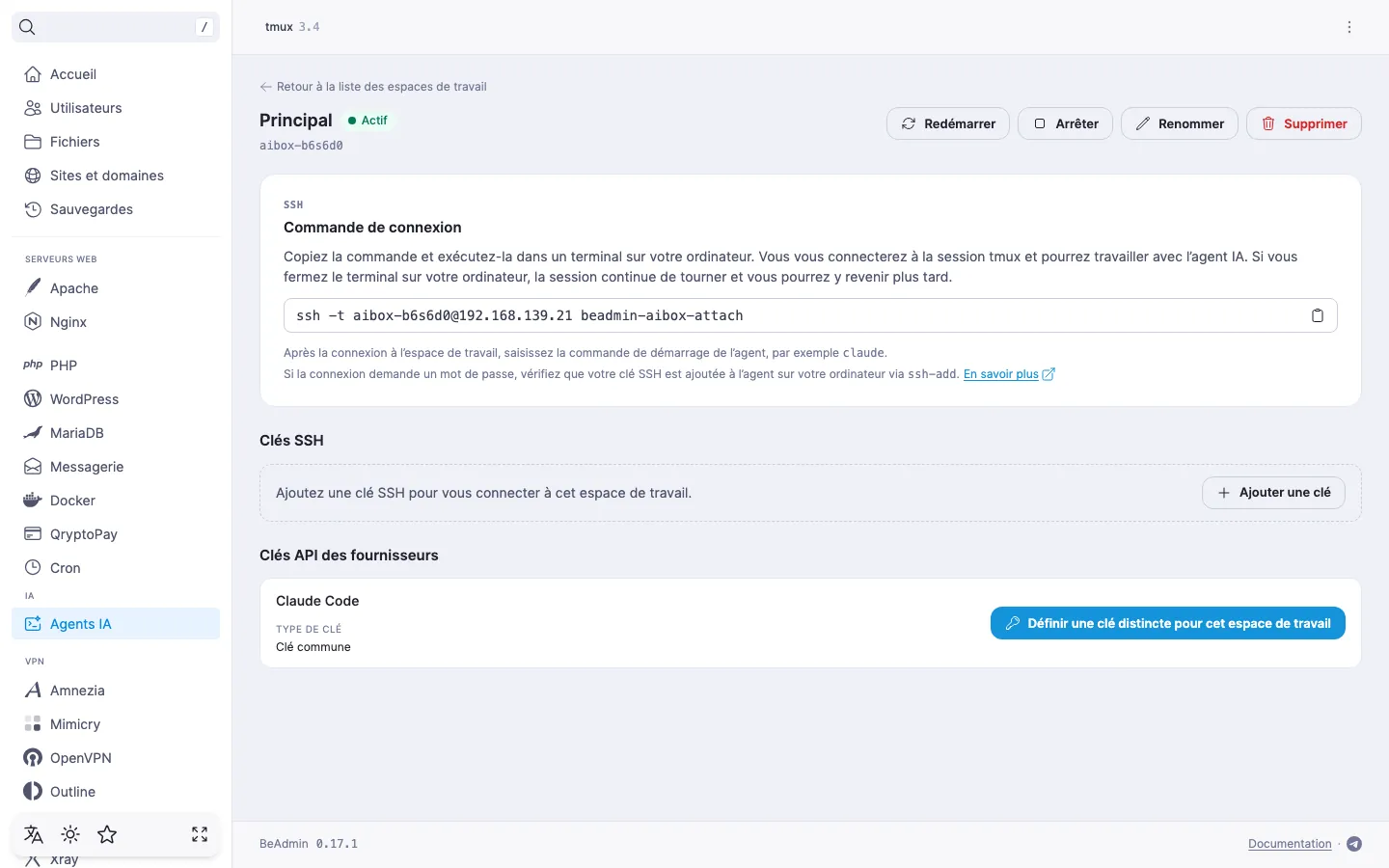Click the Actif status badge

[x=368, y=121]
